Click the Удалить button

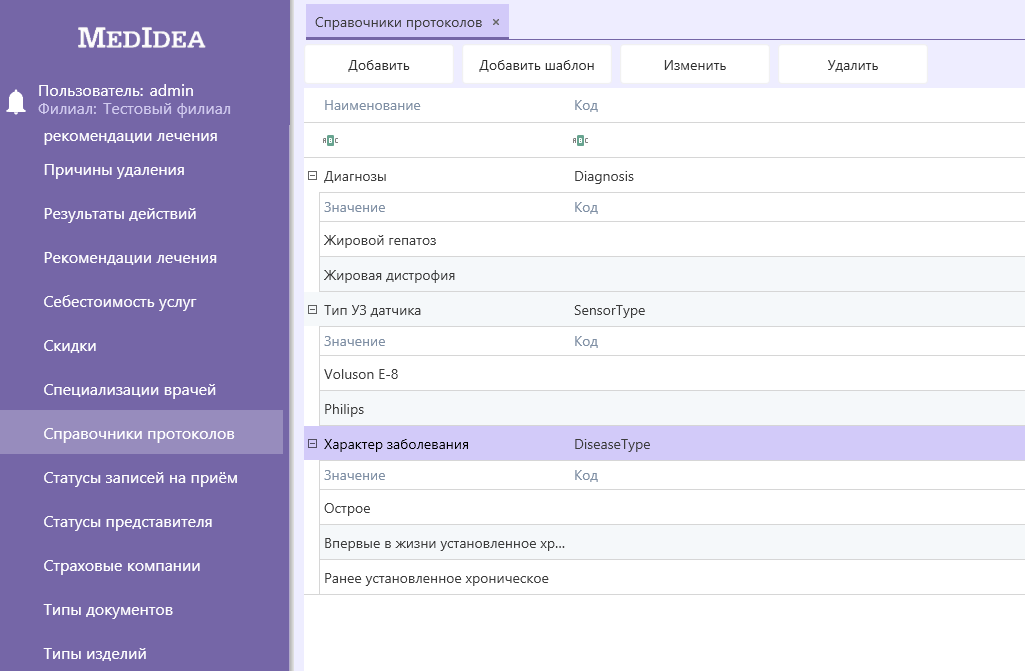click(x=852, y=65)
